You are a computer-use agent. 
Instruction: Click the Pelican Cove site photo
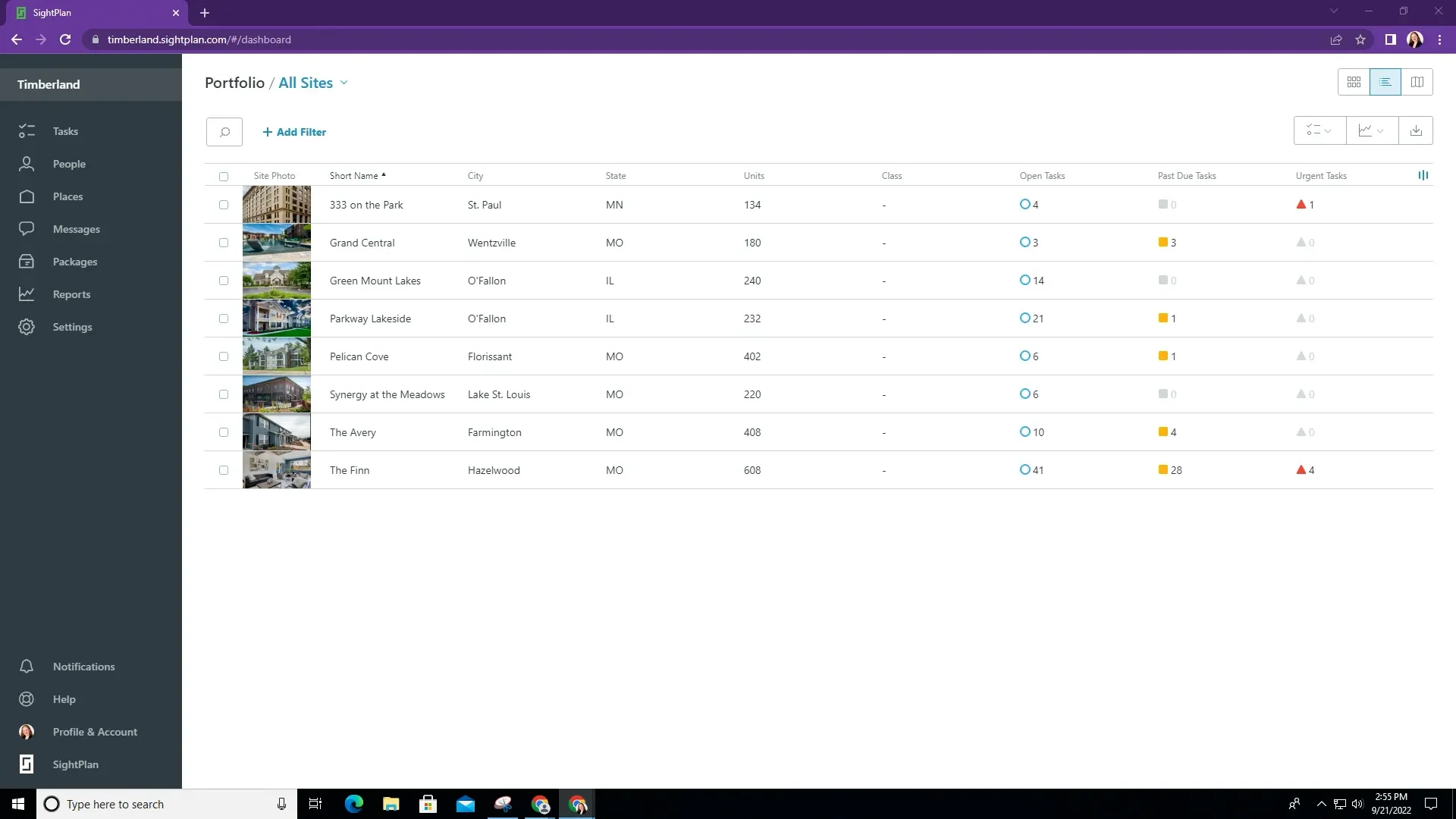[x=277, y=356]
